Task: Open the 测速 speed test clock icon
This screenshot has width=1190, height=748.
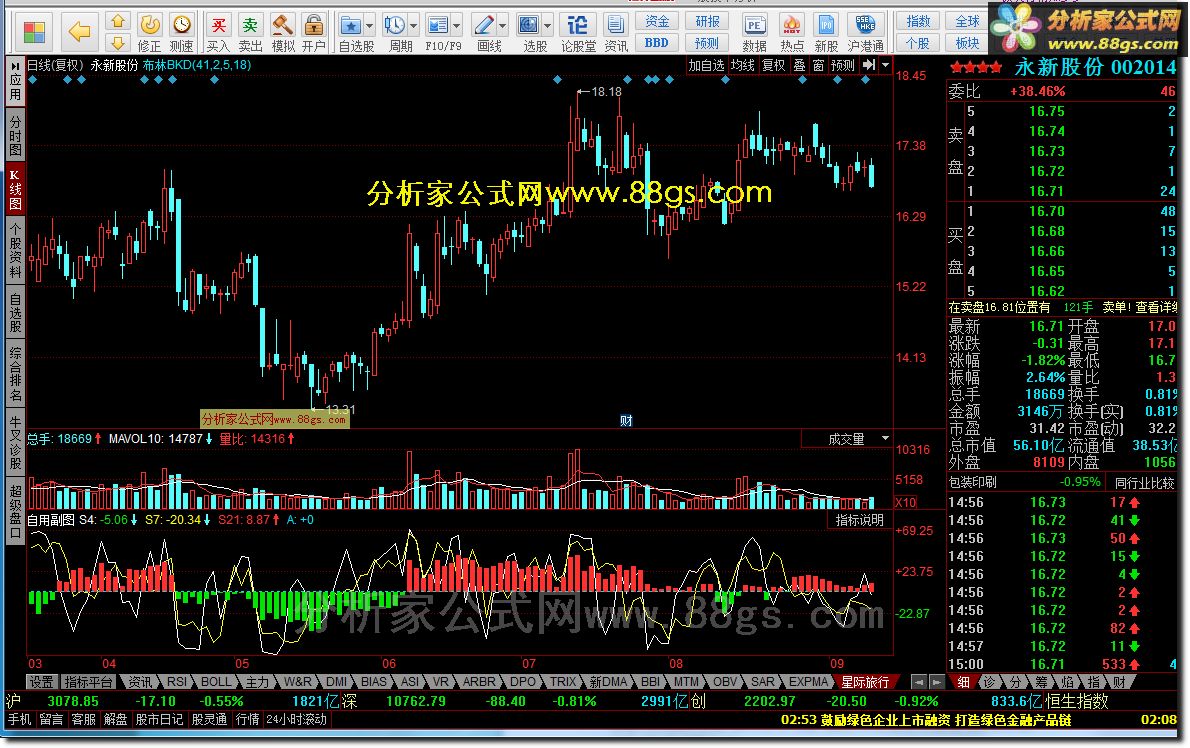Action: point(181,33)
